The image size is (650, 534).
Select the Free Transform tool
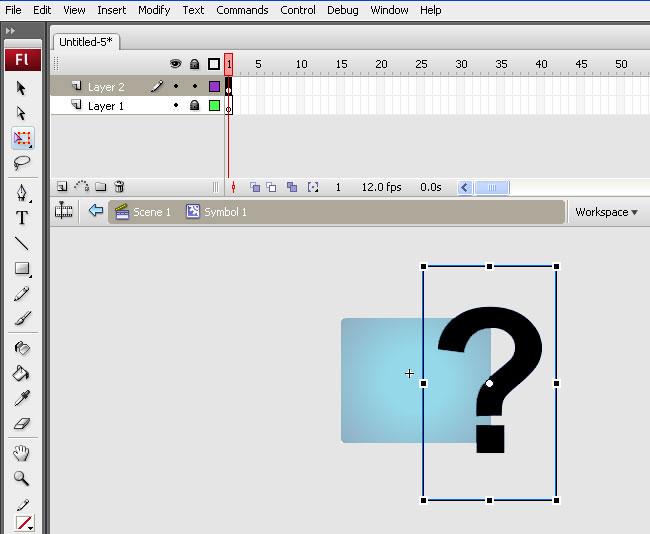(22, 138)
